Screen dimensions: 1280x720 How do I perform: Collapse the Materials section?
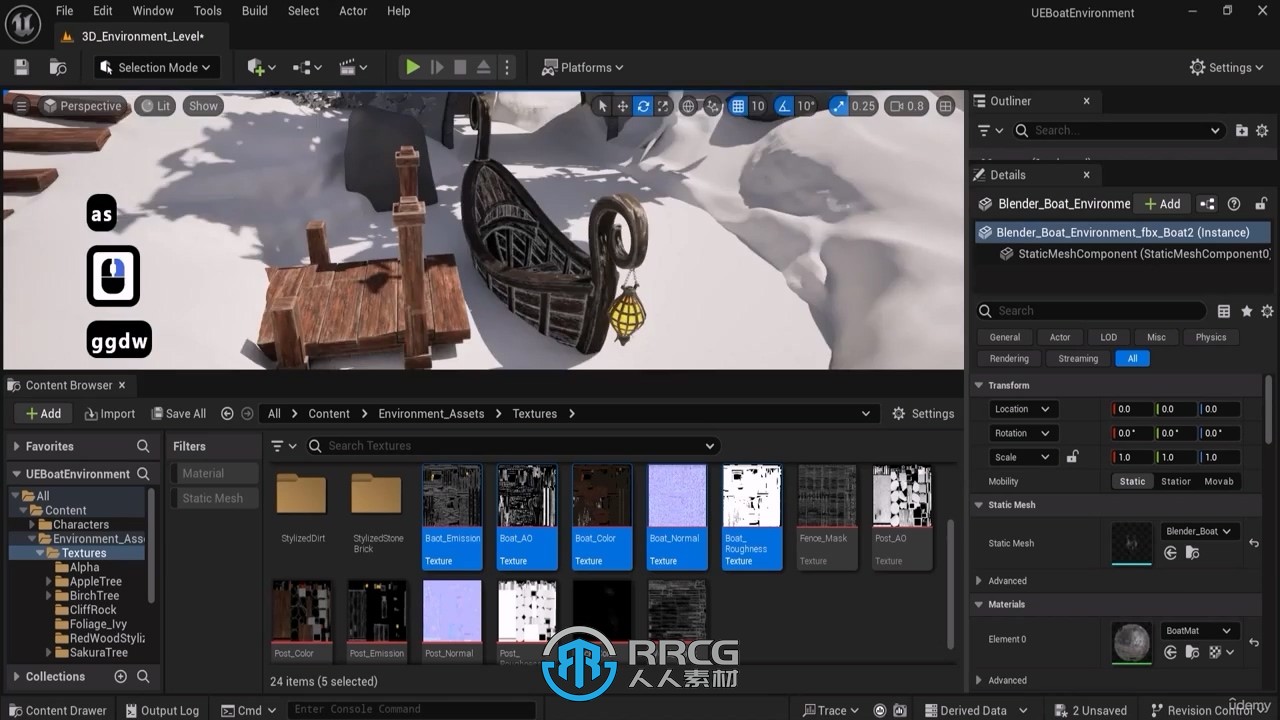click(980, 604)
